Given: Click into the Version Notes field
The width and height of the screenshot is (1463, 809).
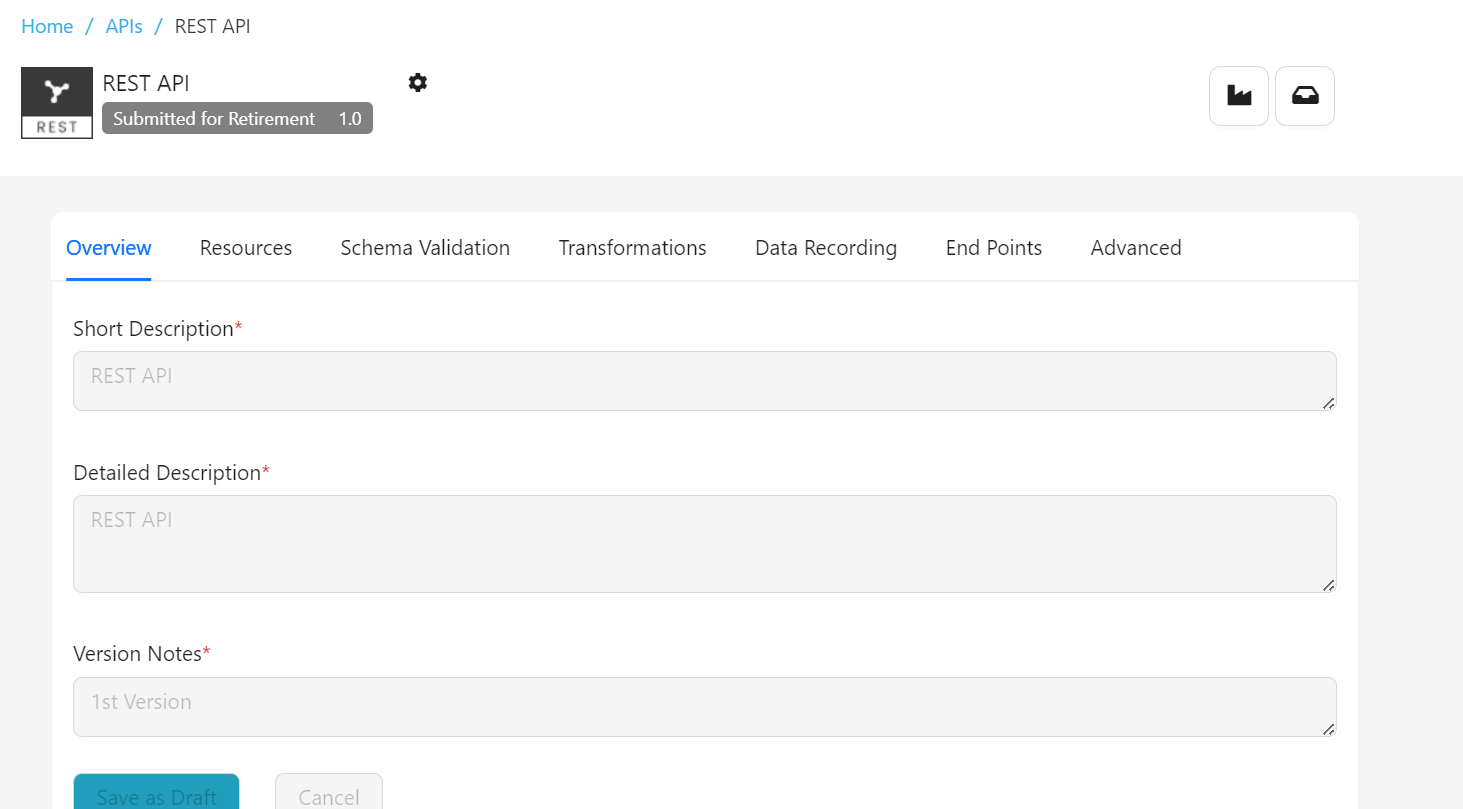Looking at the screenshot, I should (x=704, y=707).
